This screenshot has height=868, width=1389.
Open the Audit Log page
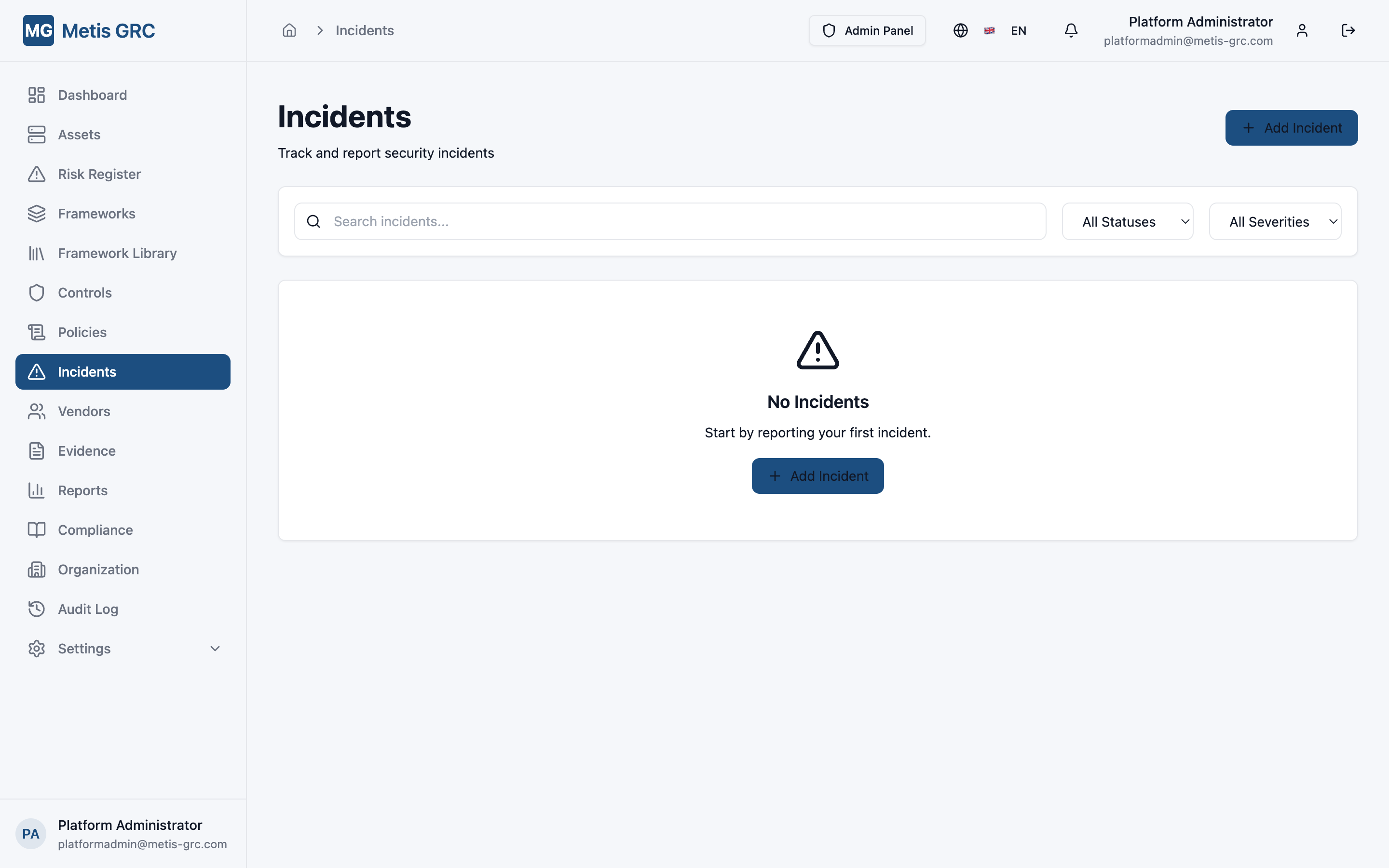(x=87, y=609)
